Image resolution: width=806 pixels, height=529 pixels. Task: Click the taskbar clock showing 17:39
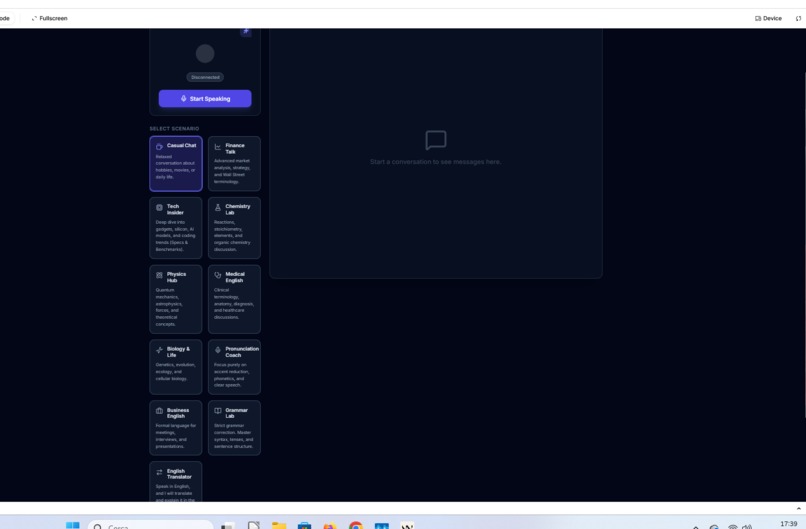click(x=789, y=524)
